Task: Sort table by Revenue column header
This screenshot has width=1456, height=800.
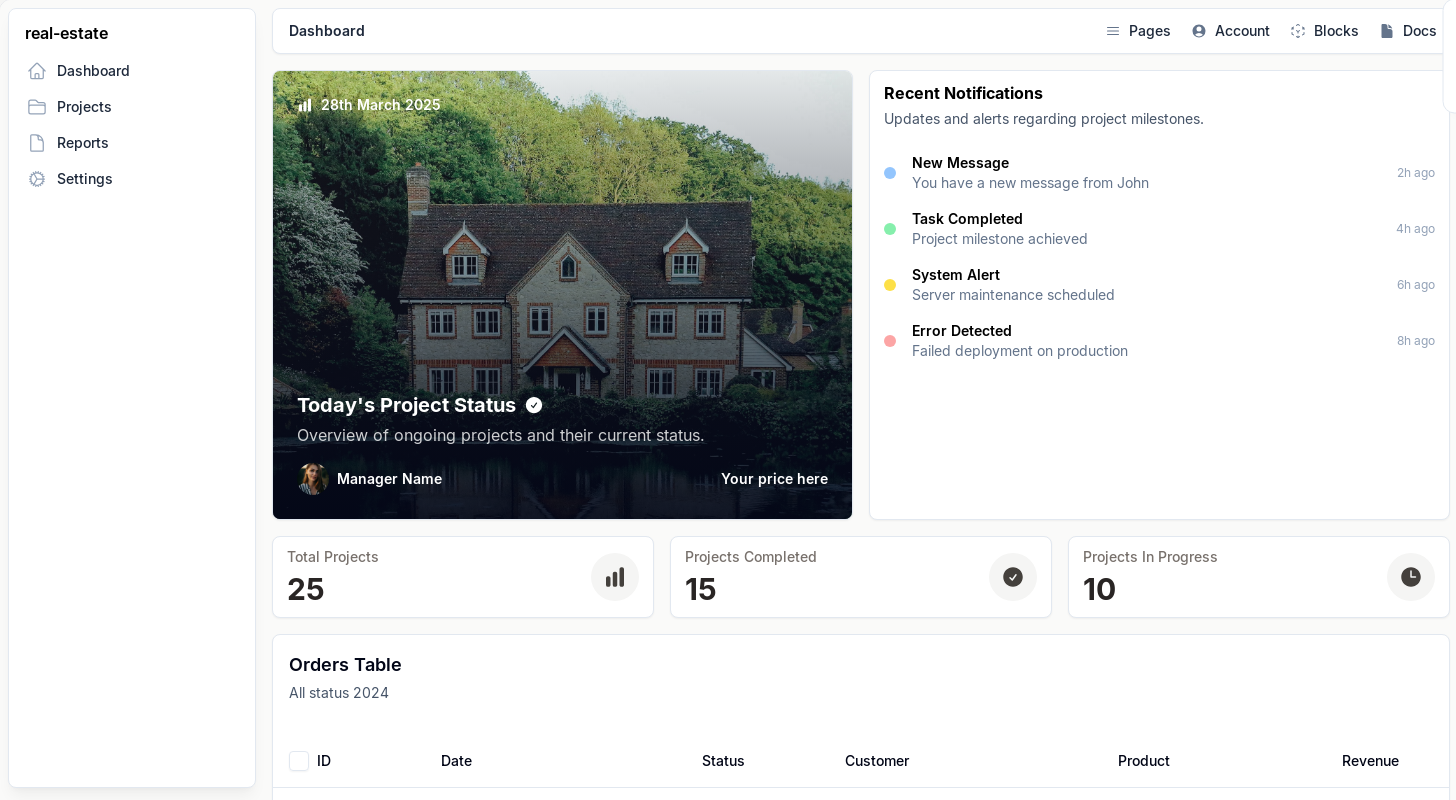Action: (1370, 761)
